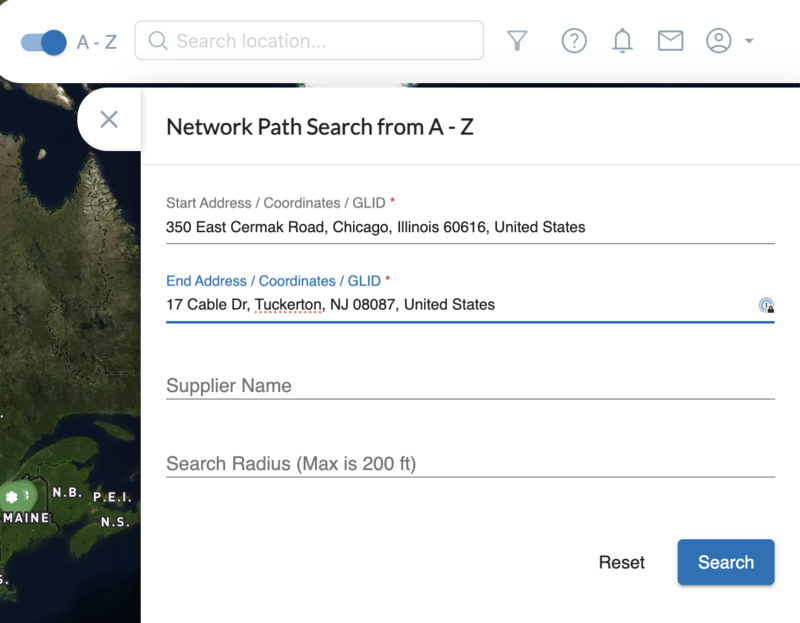This screenshot has width=800, height=623.
Task: Close the Network Path Search panel
Action: coord(110,118)
